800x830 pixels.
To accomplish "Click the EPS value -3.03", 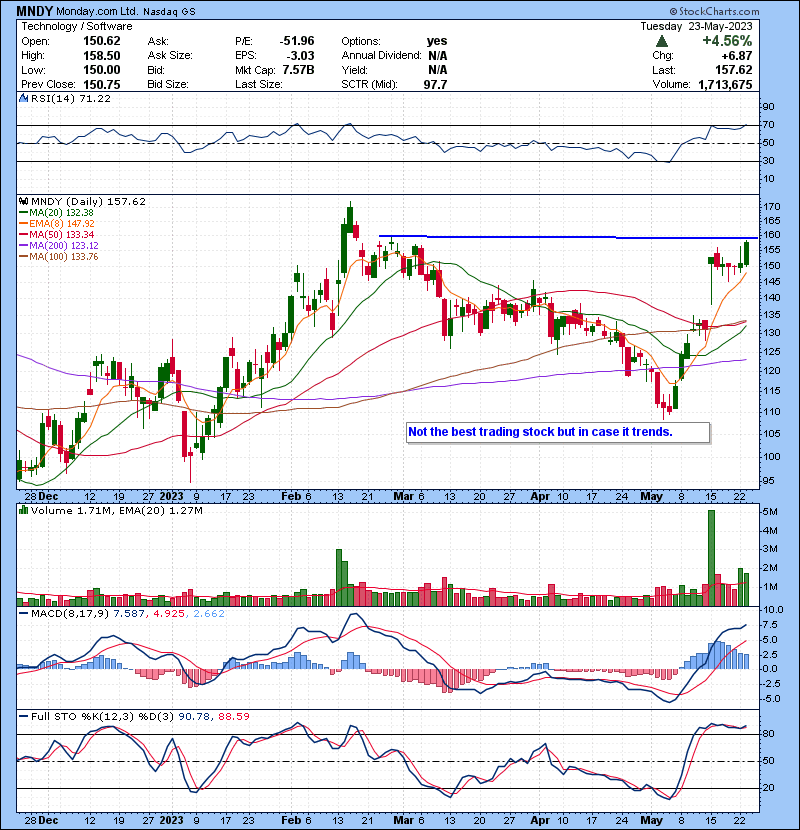I will pos(300,56).
